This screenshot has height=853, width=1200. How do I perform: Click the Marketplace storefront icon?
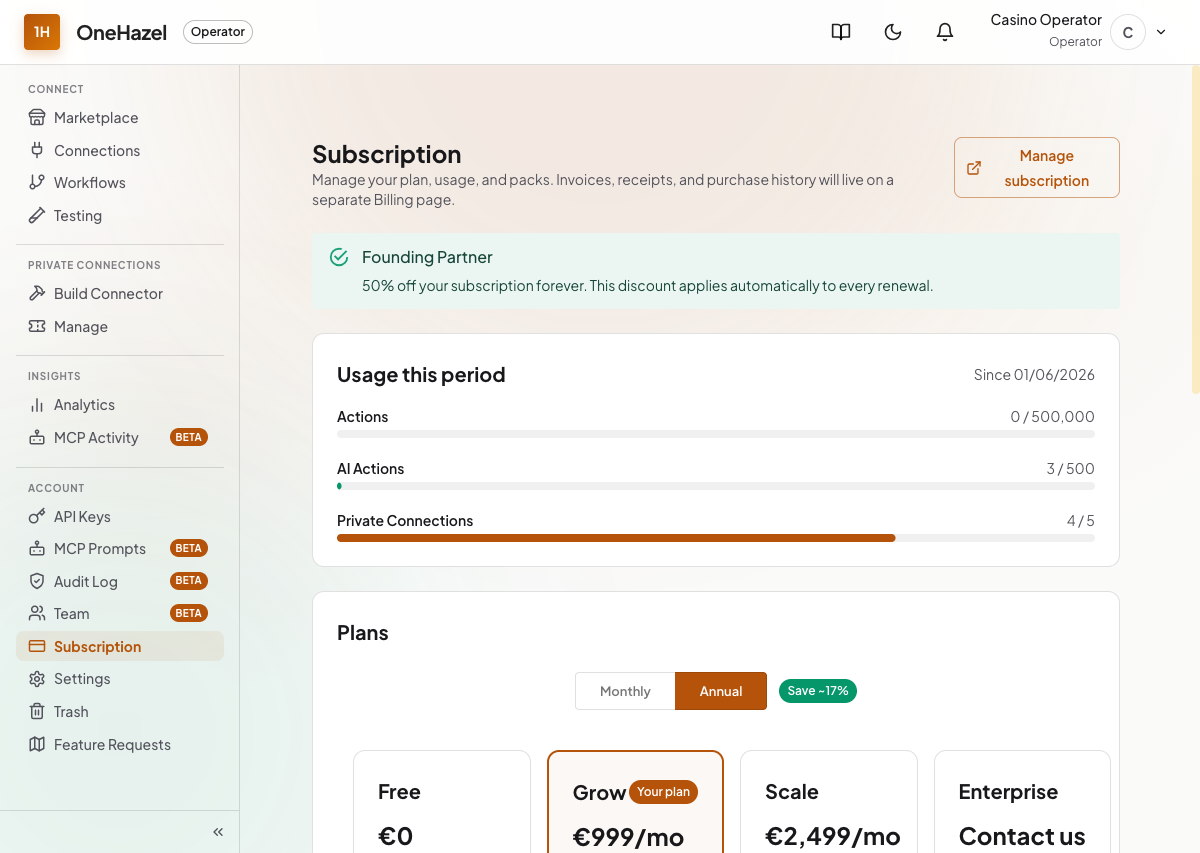37,118
